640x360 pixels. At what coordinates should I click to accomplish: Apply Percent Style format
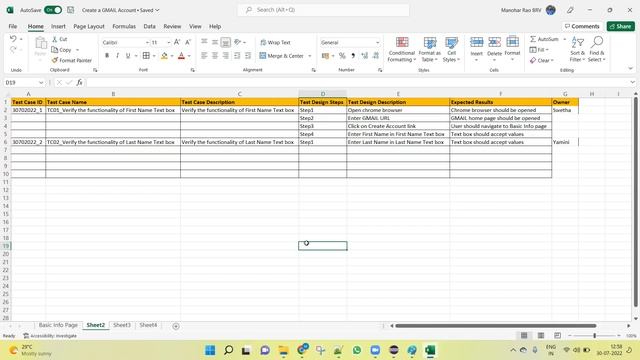[x=342, y=56]
